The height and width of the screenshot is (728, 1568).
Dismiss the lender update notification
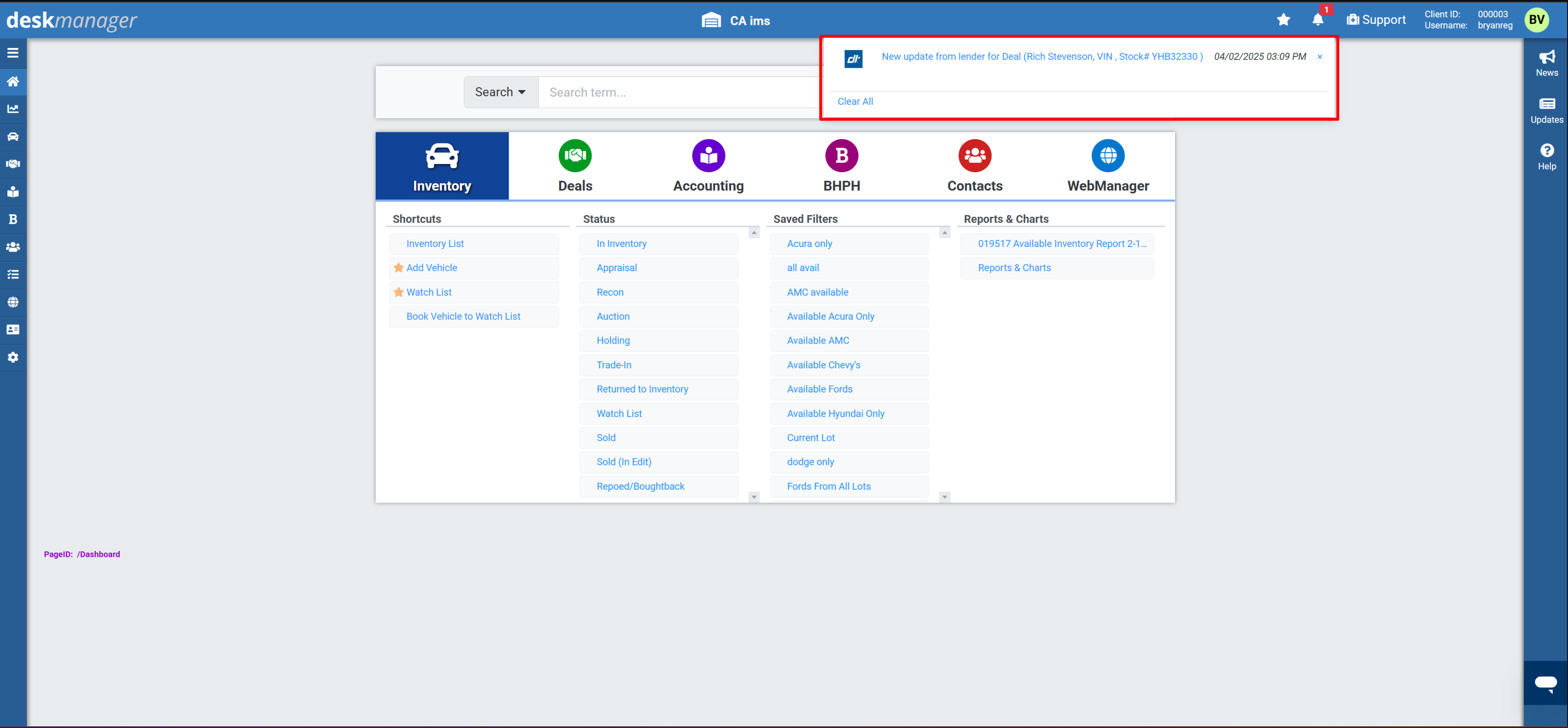pos(1319,57)
